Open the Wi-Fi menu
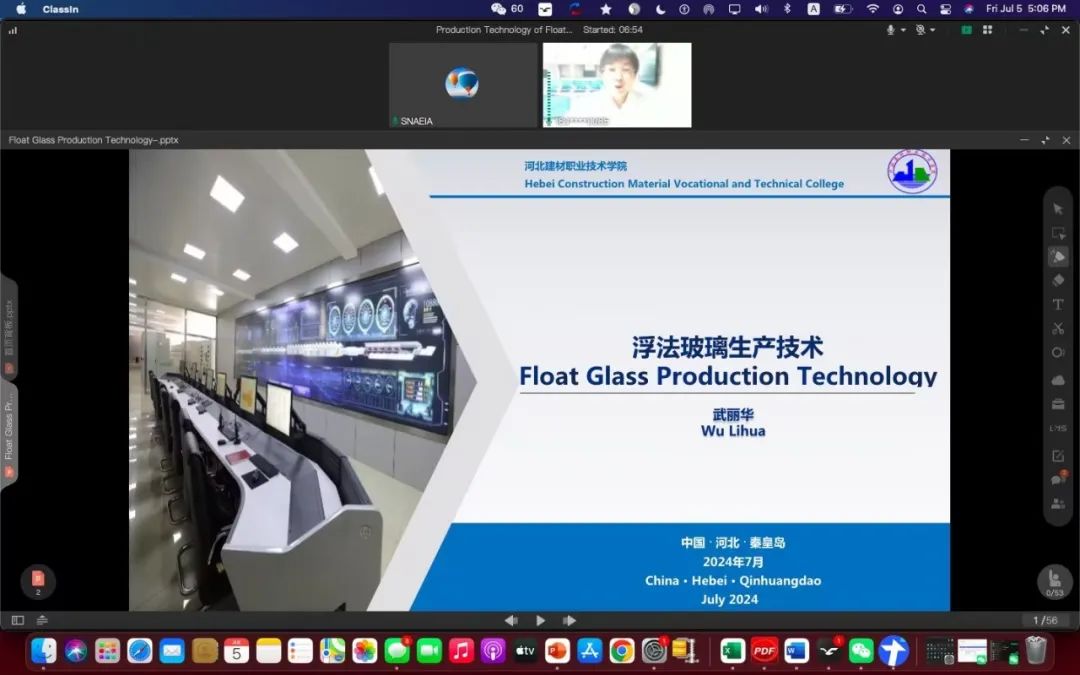Viewport: 1080px width, 675px height. pyautogui.click(x=873, y=9)
